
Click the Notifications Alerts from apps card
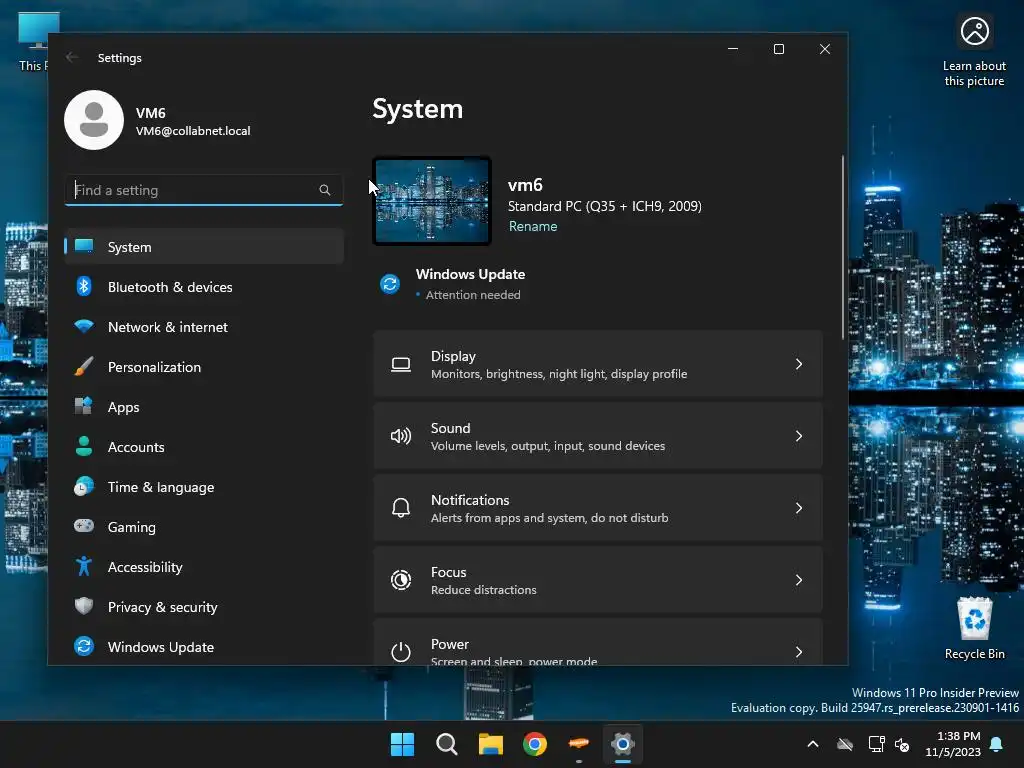598,507
